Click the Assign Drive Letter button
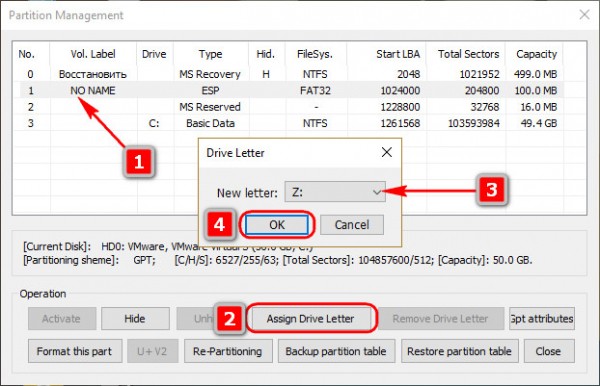Screen dimensions: 600x386 click(310, 318)
